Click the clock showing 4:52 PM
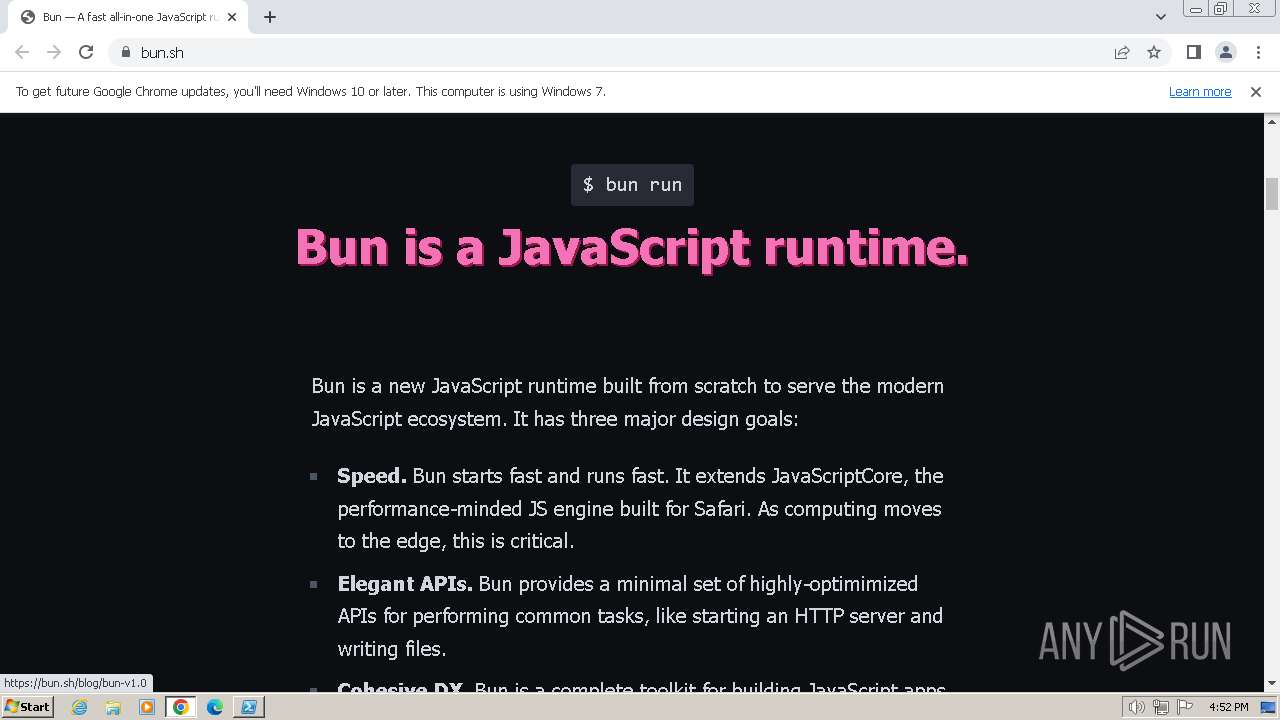The width and height of the screenshot is (1280, 720). tap(1228, 707)
